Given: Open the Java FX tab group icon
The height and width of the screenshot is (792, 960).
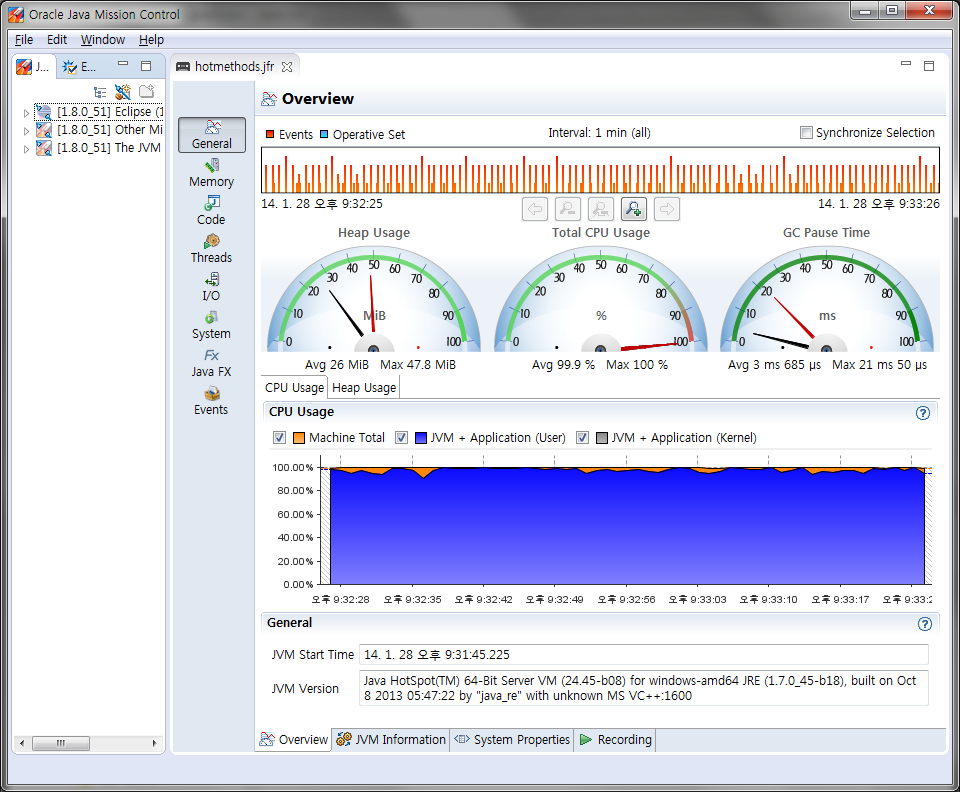Looking at the screenshot, I should coord(211,364).
